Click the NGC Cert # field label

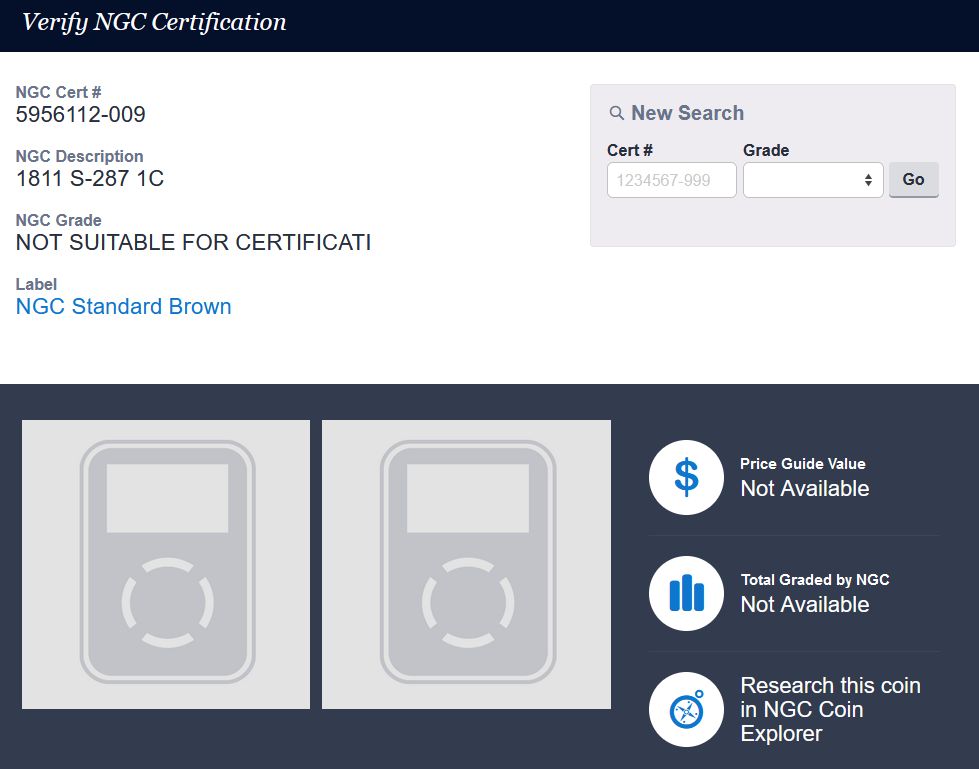[x=58, y=92]
